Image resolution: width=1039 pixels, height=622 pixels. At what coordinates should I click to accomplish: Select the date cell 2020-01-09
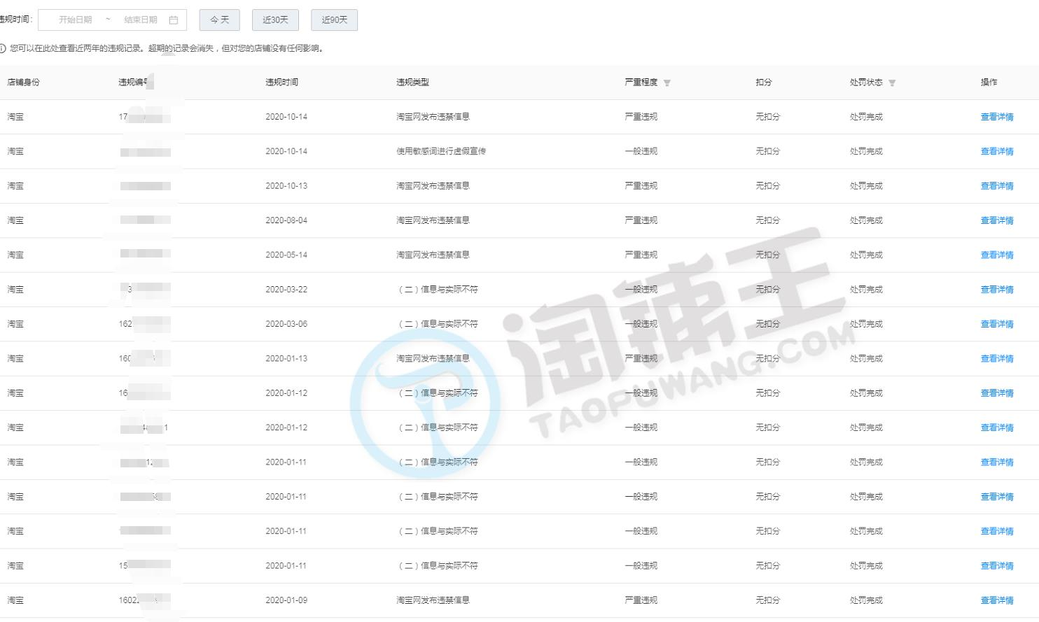pos(286,600)
